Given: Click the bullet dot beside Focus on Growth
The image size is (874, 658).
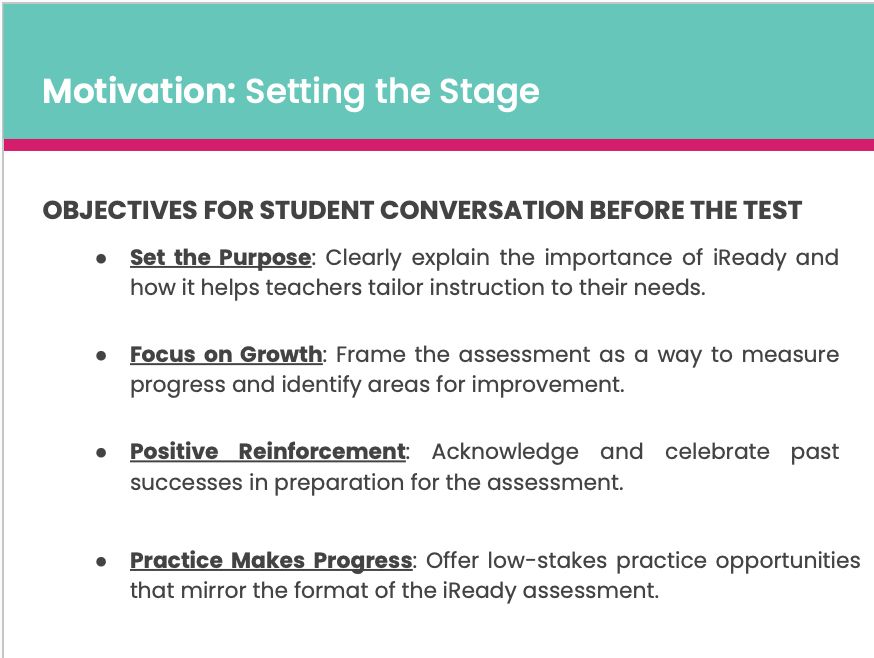Looking at the screenshot, I should click(101, 355).
